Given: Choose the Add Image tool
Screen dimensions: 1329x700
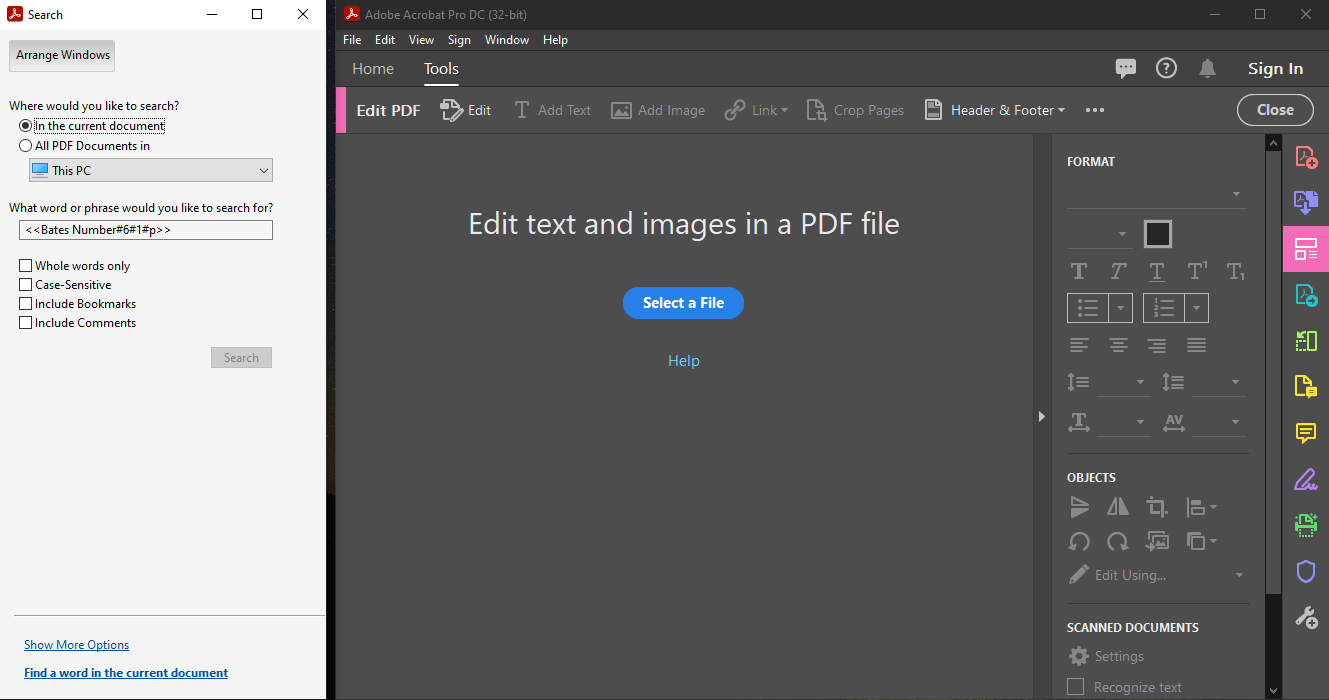Looking at the screenshot, I should click(658, 110).
